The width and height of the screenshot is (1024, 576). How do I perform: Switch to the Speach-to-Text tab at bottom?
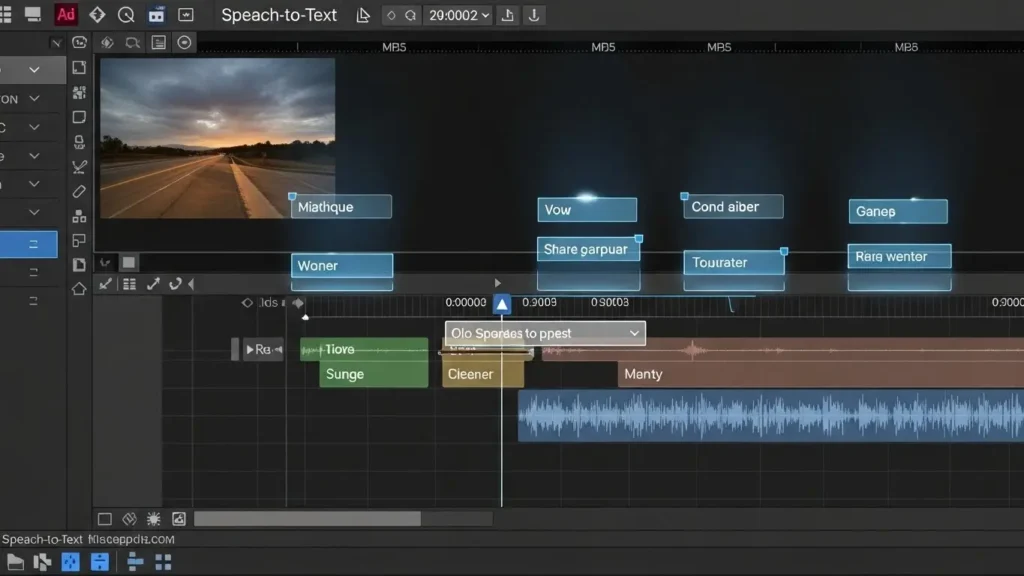click(x=42, y=539)
